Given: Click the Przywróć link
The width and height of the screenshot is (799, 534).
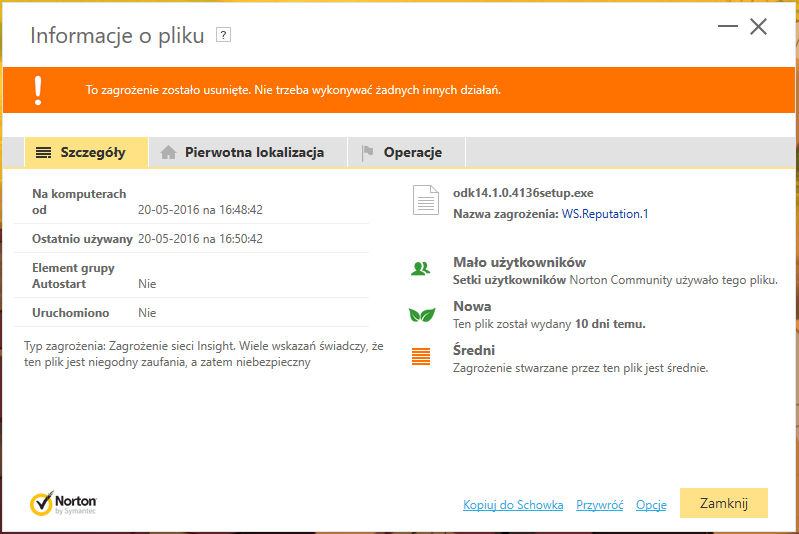Looking at the screenshot, I should point(599,505).
